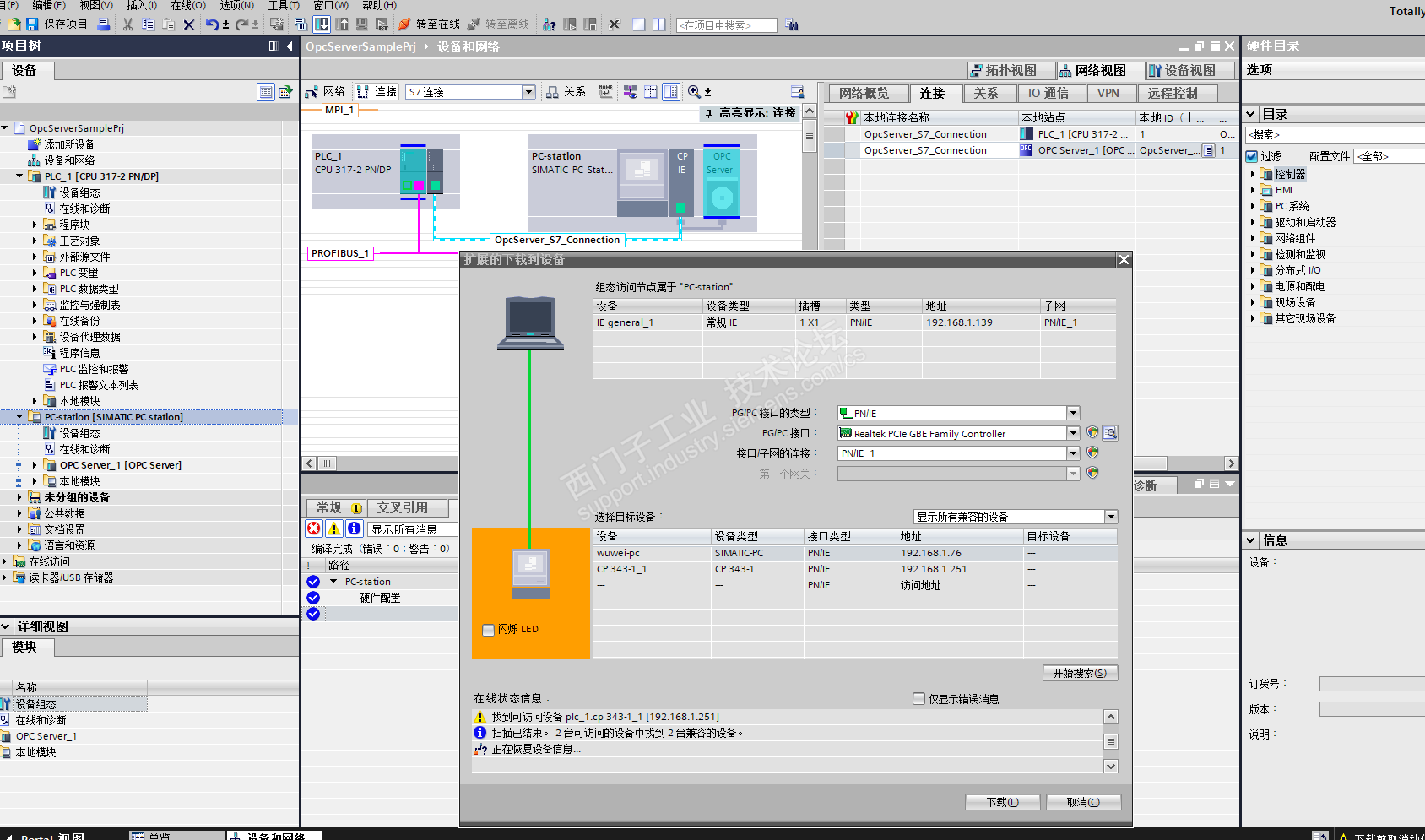Viewport: 1425px width, 840px height.
Task: Click the 下载(L) button
Action: (1002, 802)
